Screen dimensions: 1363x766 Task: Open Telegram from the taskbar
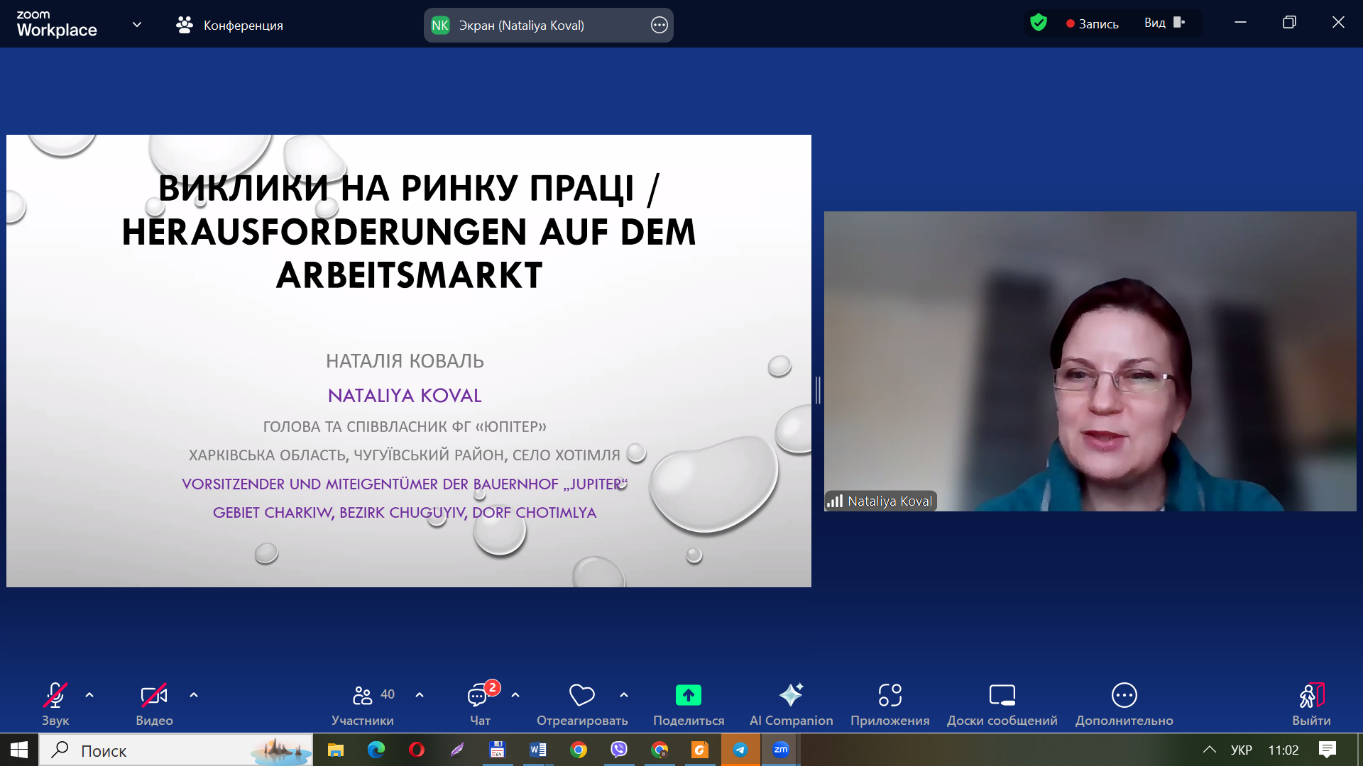740,749
